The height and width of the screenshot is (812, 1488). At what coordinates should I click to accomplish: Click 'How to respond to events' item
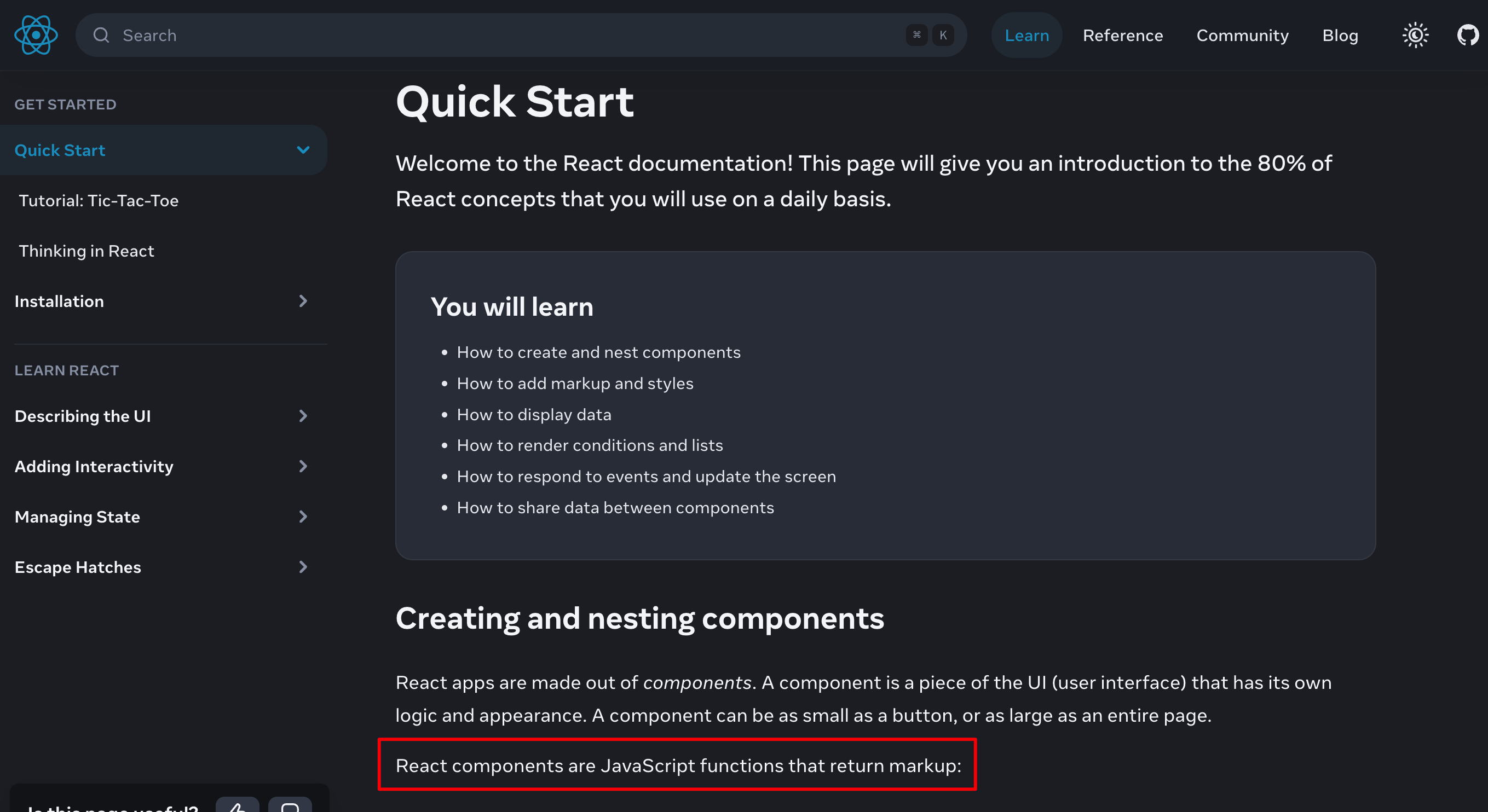click(647, 477)
